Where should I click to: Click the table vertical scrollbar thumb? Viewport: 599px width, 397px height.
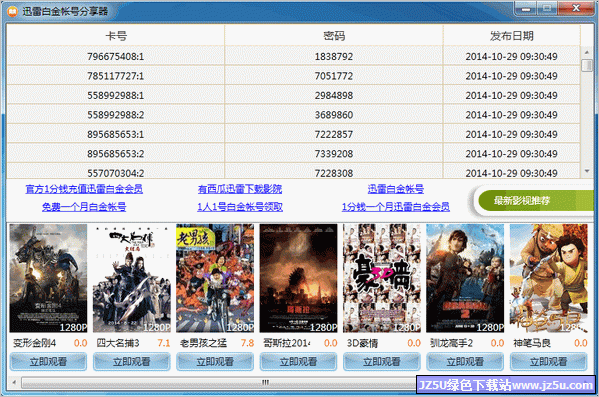[587, 65]
